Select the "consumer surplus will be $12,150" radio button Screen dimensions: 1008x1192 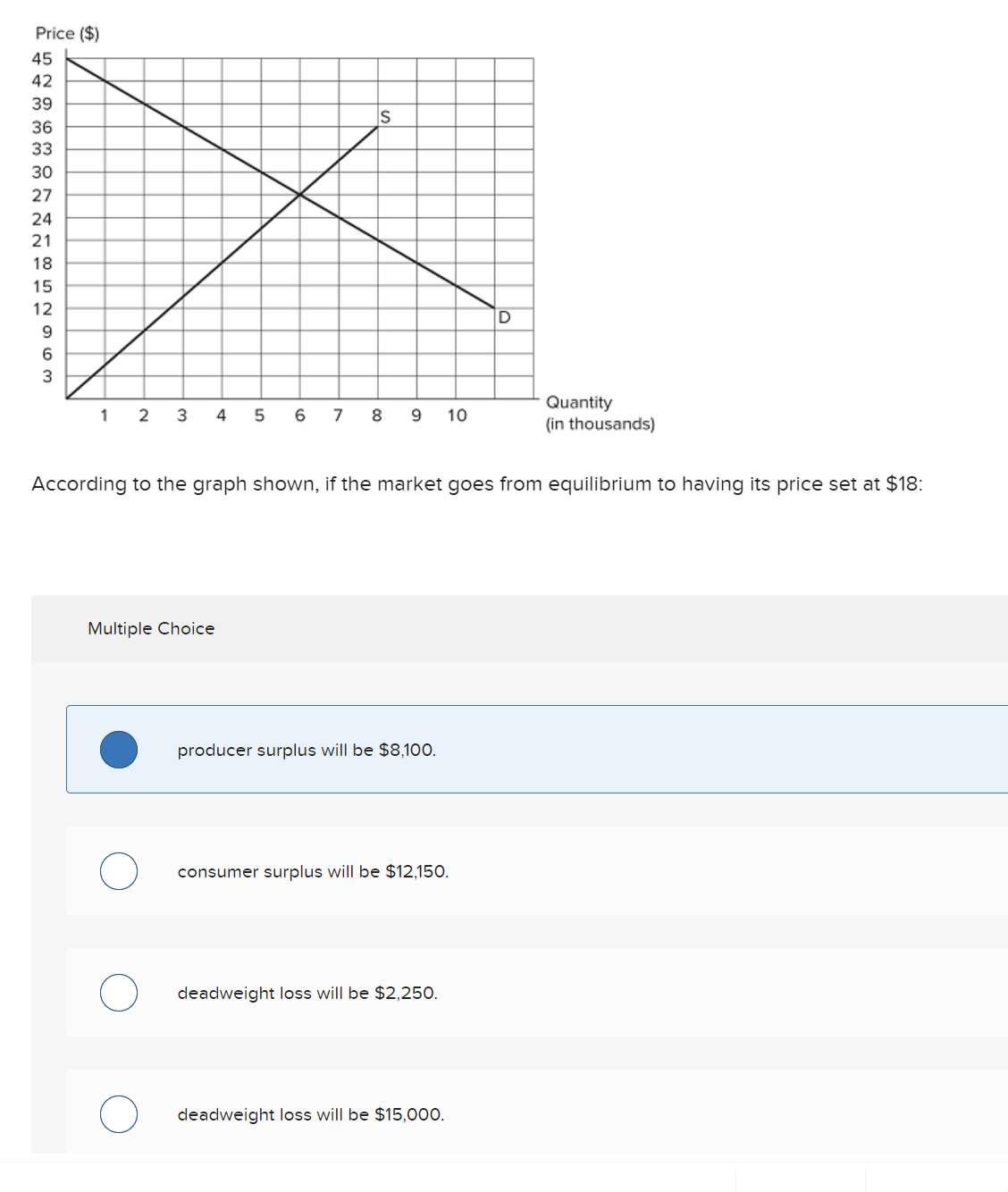tap(118, 871)
